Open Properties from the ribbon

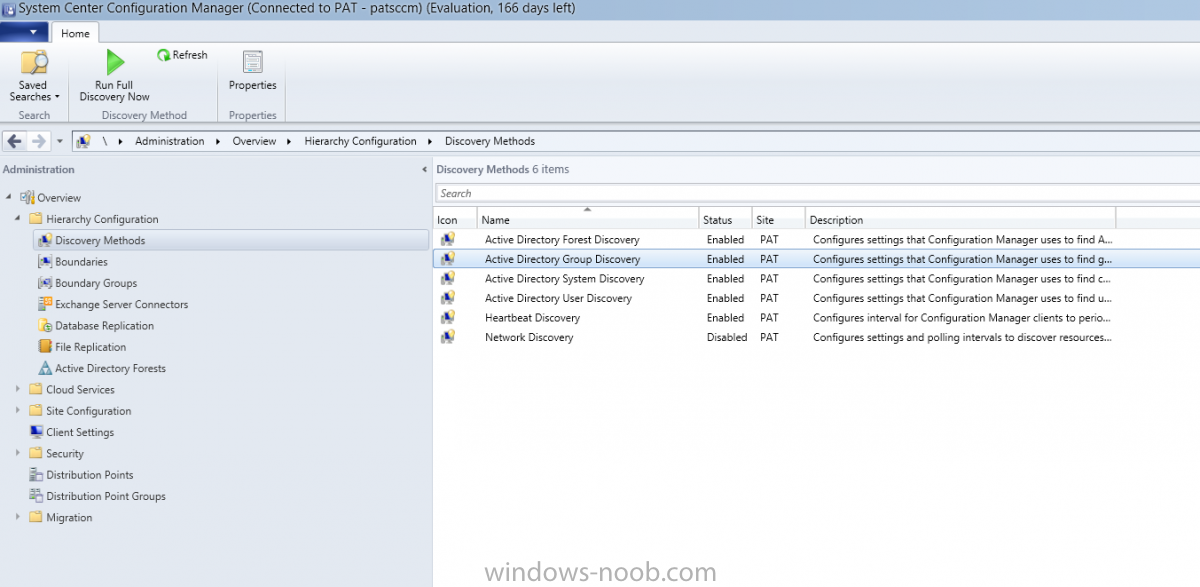click(252, 72)
